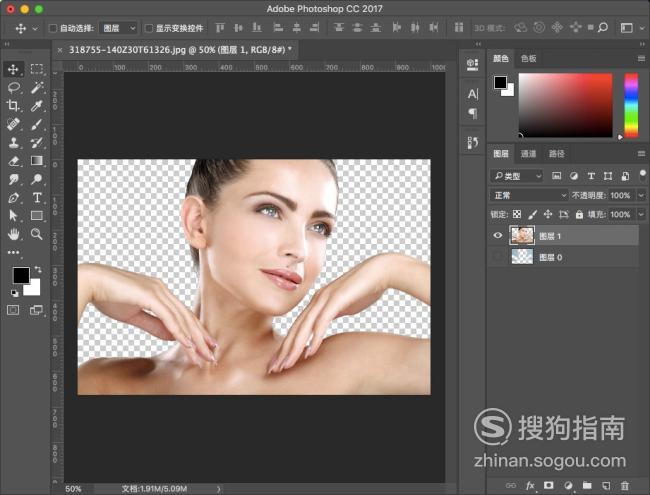Toggle lock position
Viewport: 650px width, 495px height.
[x=548, y=214]
